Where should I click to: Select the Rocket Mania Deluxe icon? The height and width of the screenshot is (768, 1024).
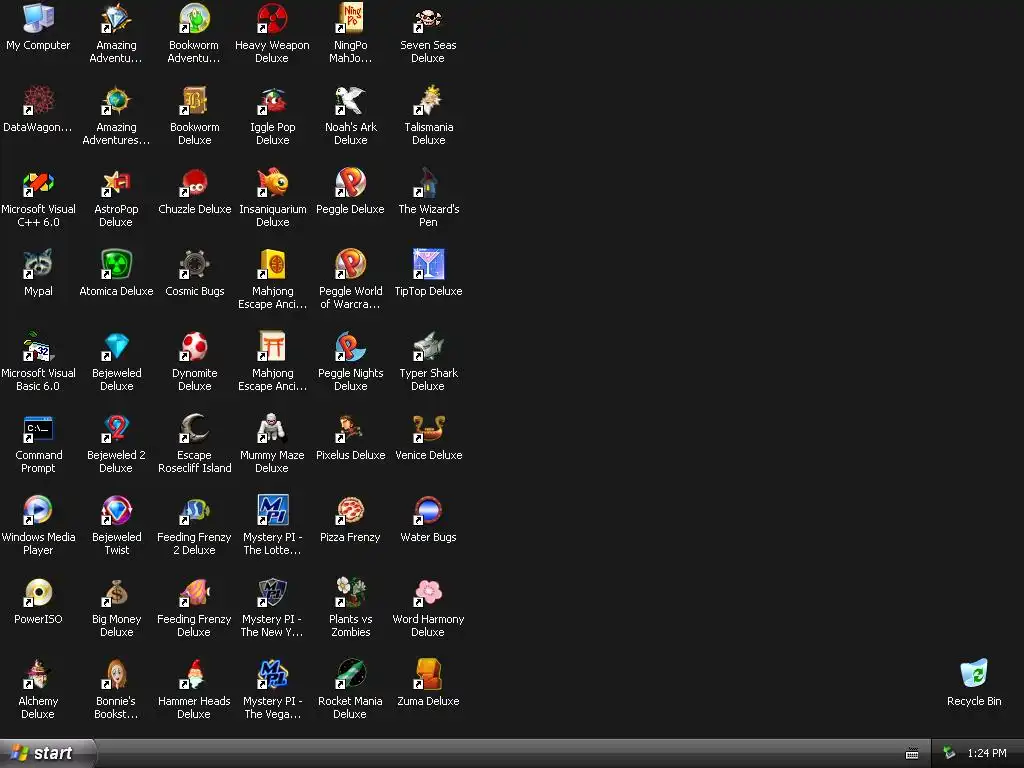tap(350, 674)
